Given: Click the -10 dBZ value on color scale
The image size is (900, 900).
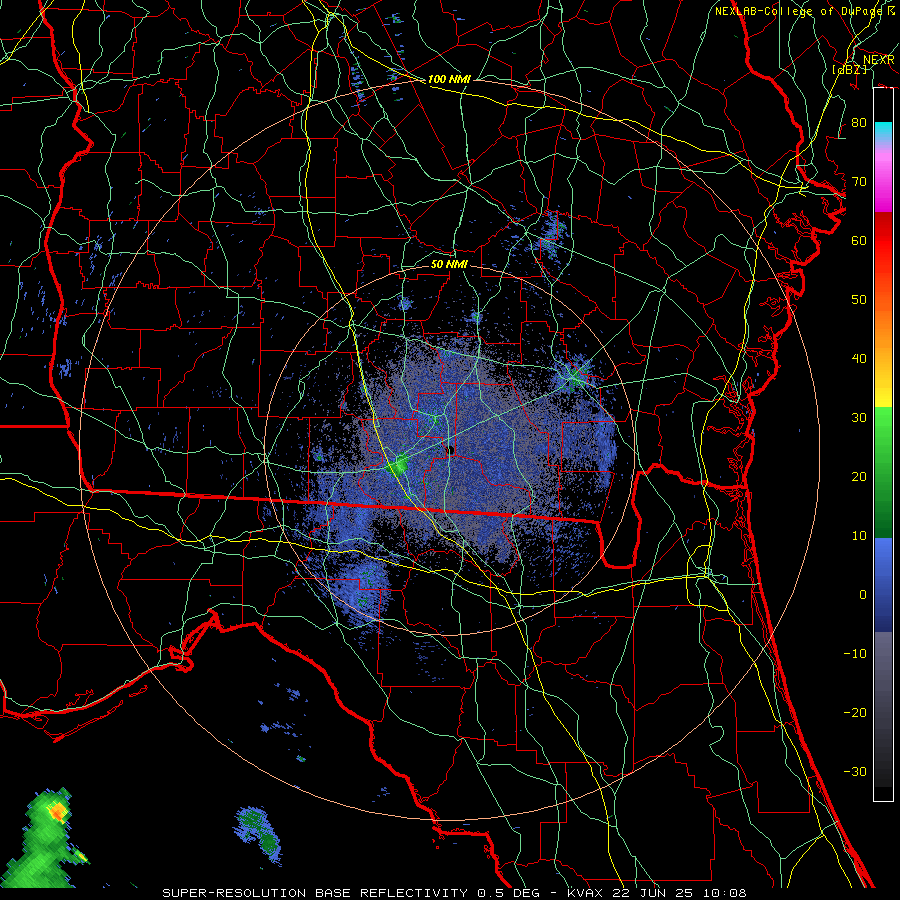Looking at the screenshot, I should (x=855, y=654).
